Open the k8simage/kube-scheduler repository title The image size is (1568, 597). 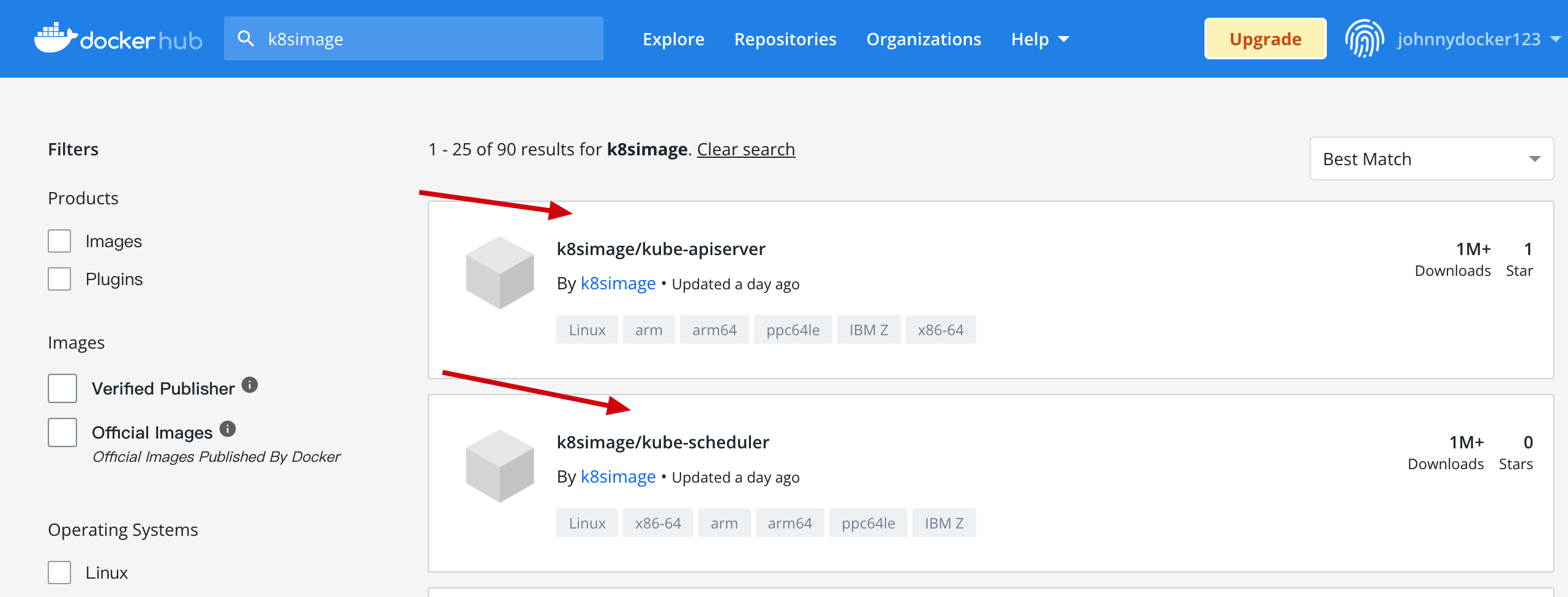click(x=663, y=442)
